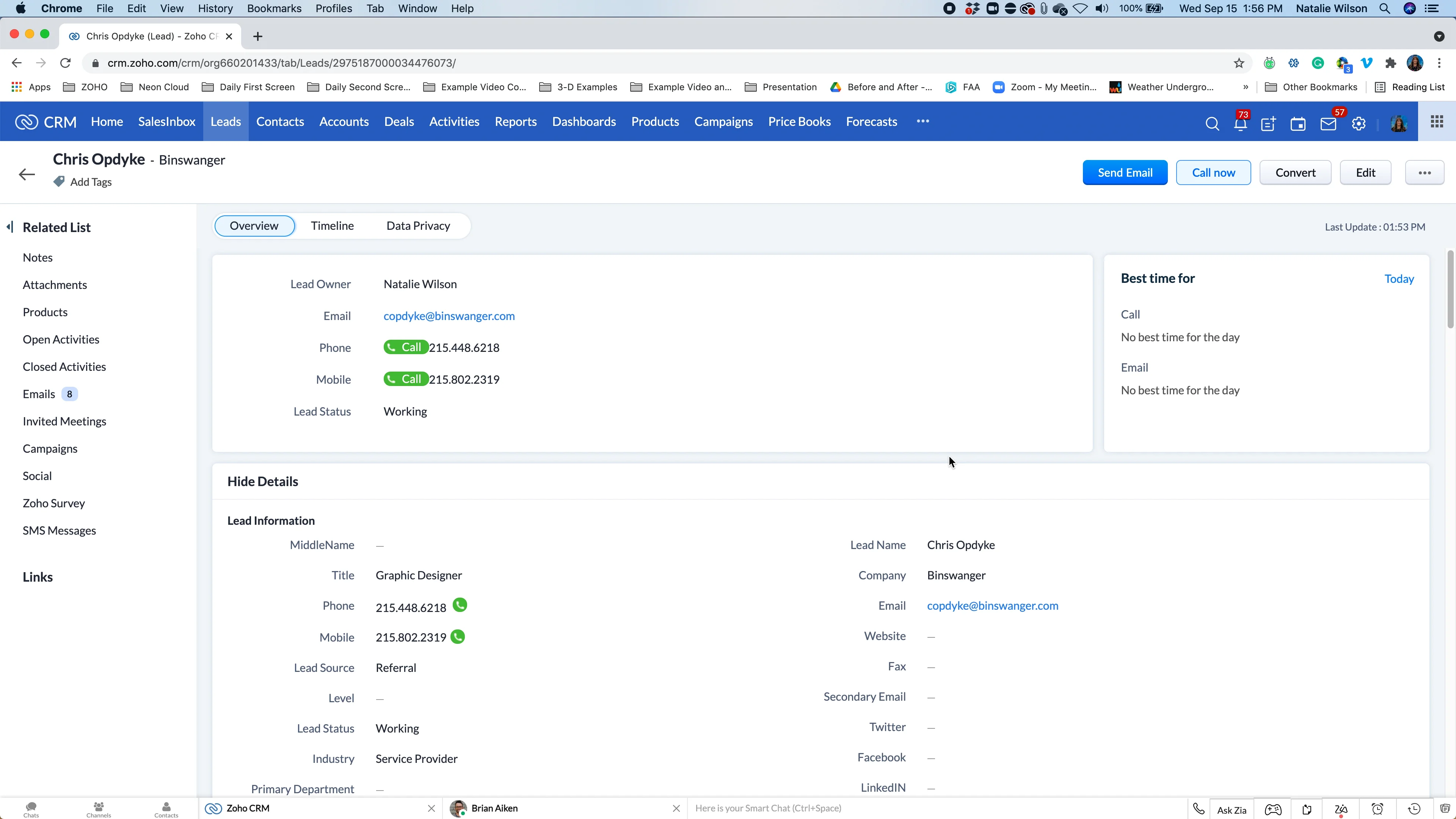Click phone icon beside Phone in Lead Information
This screenshot has height=819, width=1456.
[460, 606]
